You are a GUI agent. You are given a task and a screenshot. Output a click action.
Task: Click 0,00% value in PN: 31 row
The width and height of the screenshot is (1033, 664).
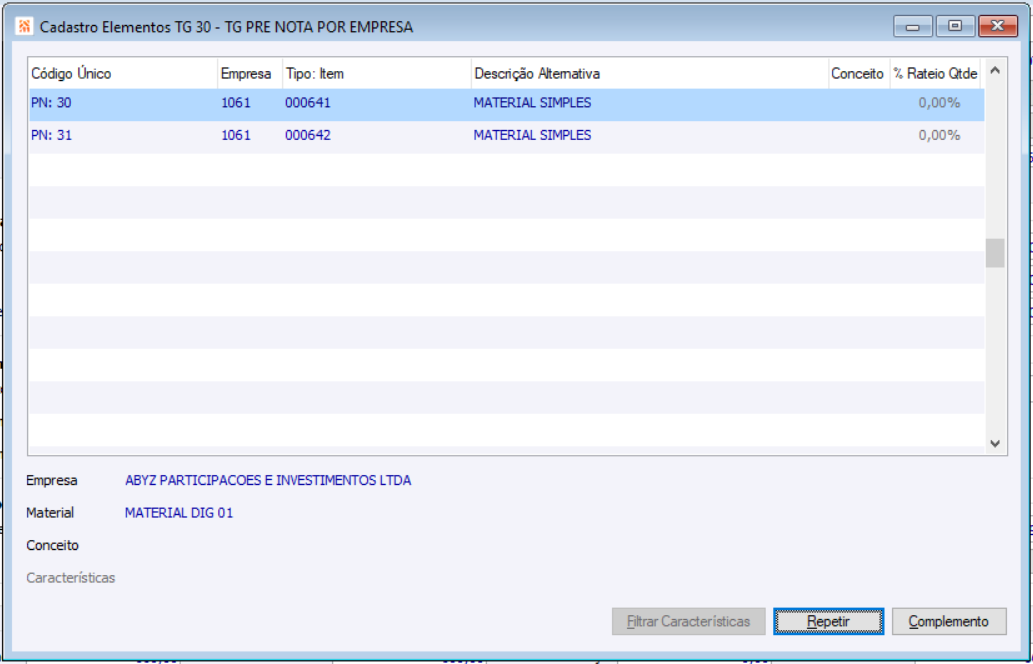click(939, 136)
